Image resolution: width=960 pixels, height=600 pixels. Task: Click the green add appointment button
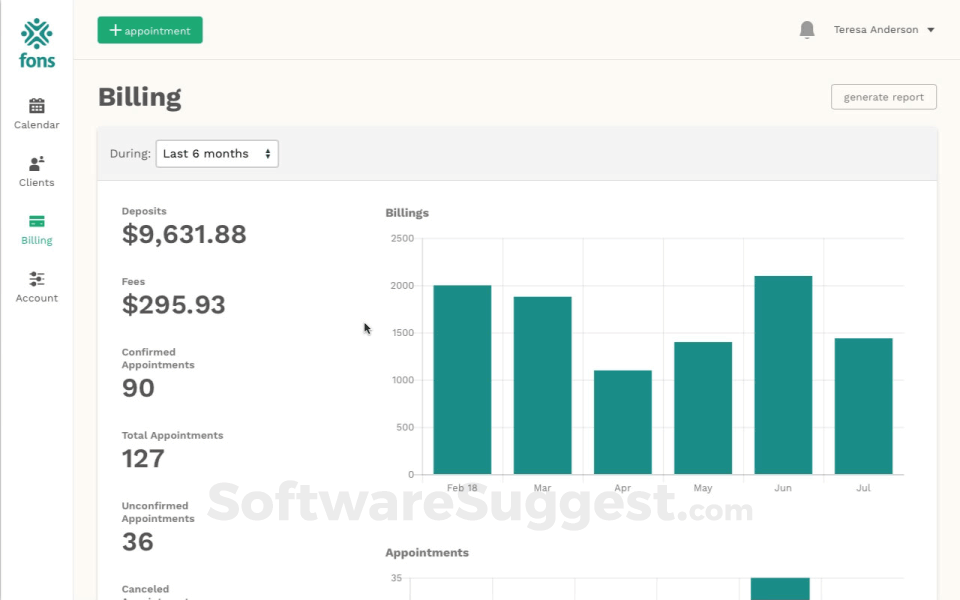(150, 30)
